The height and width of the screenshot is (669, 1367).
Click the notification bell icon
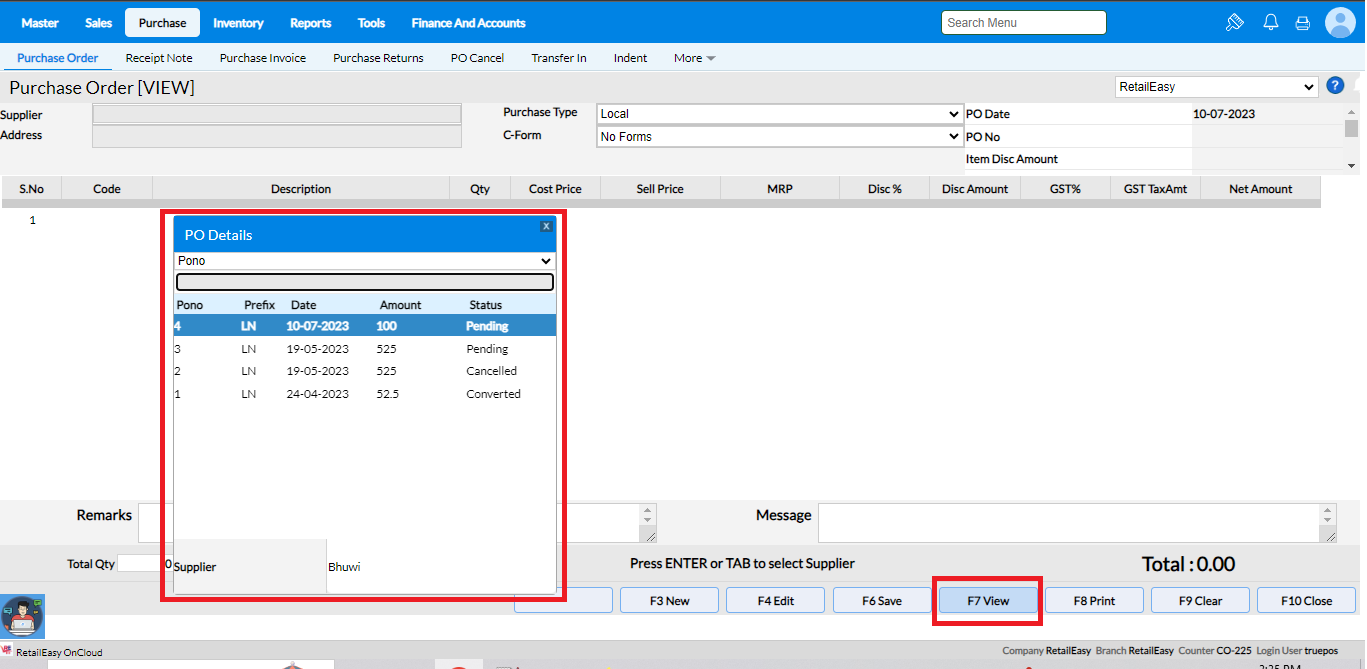1271,22
